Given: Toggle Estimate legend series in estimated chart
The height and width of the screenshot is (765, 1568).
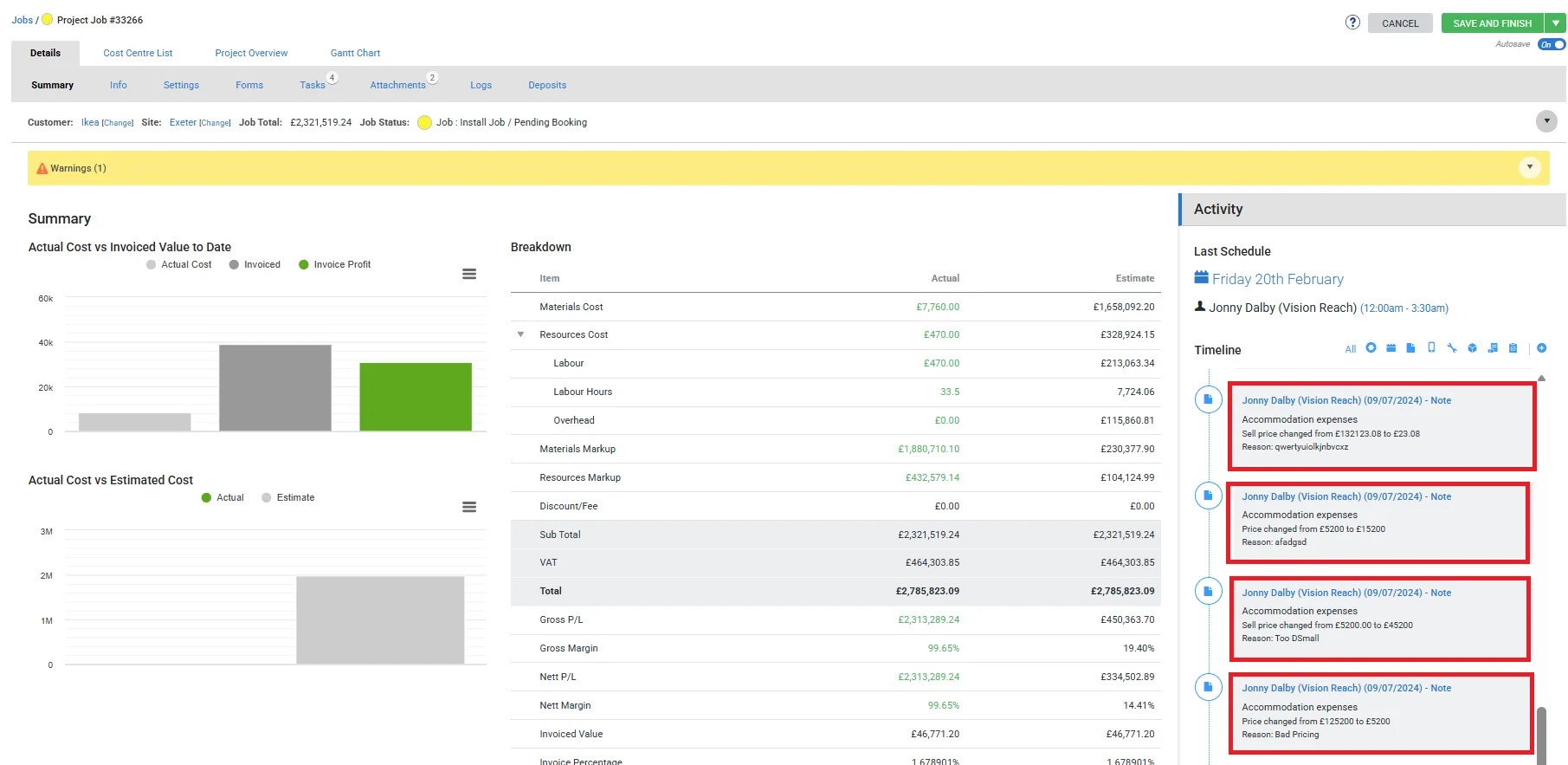Looking at the screenshot, I should (288, 498).
